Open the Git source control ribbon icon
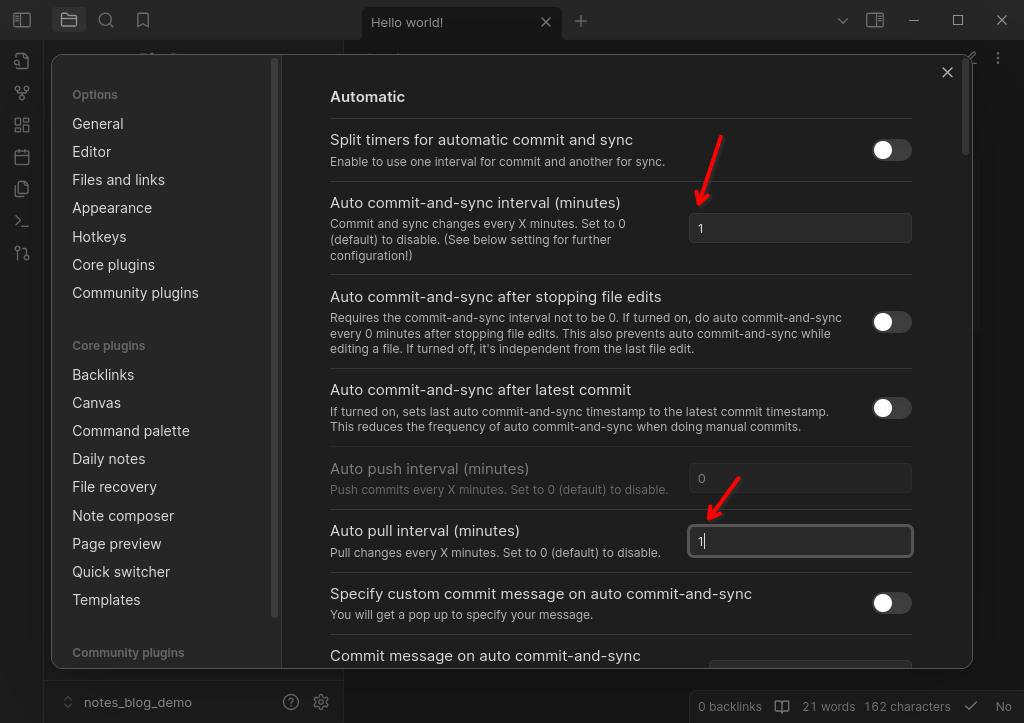The width and height of the screenshot is (1024, 723). (22, 253)
